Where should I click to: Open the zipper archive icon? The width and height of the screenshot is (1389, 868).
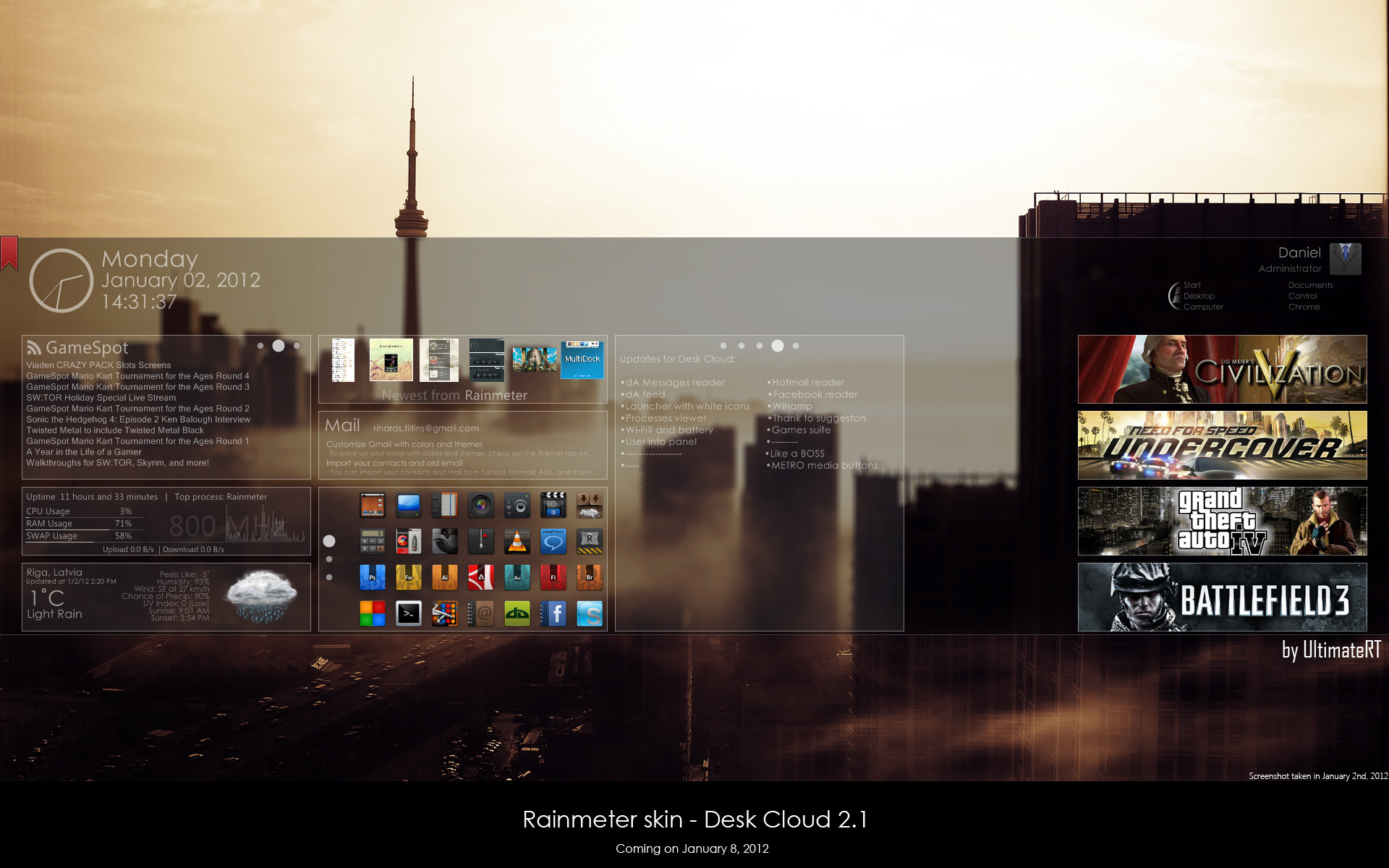click(481, 541)
